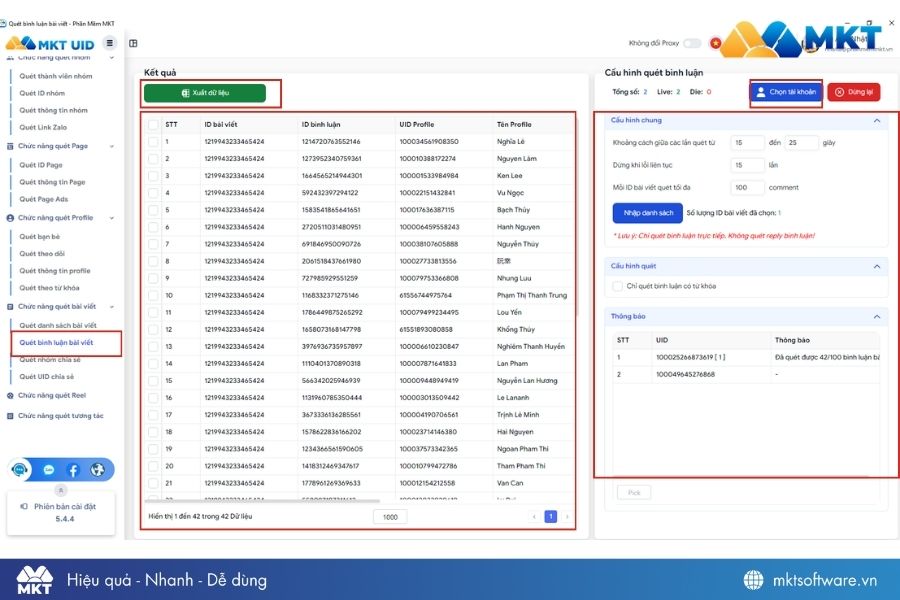Toggle the Không đổi Proxy switch
Image resolution: width=900 pixels, height=600 pixels.
(x=692, y=42)
